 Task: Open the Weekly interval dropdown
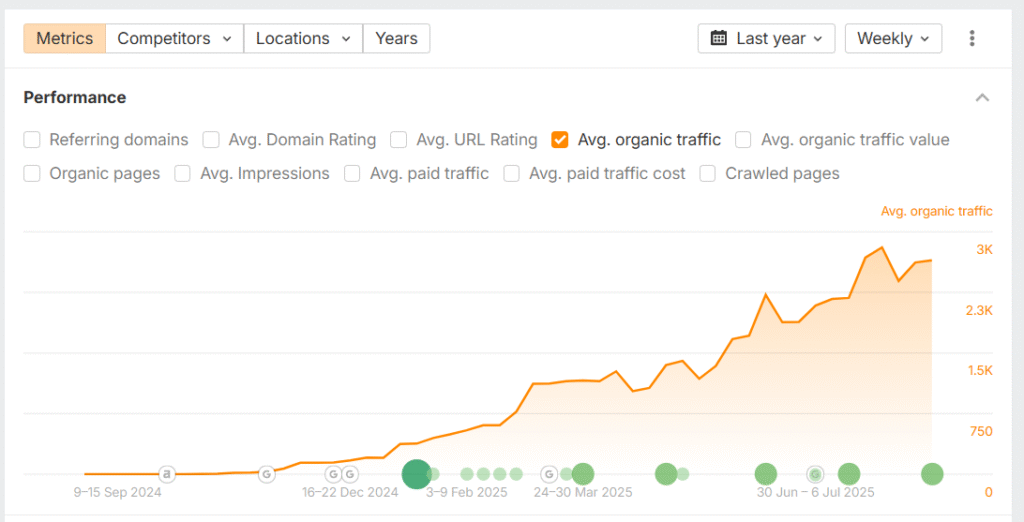click(893, 39)
